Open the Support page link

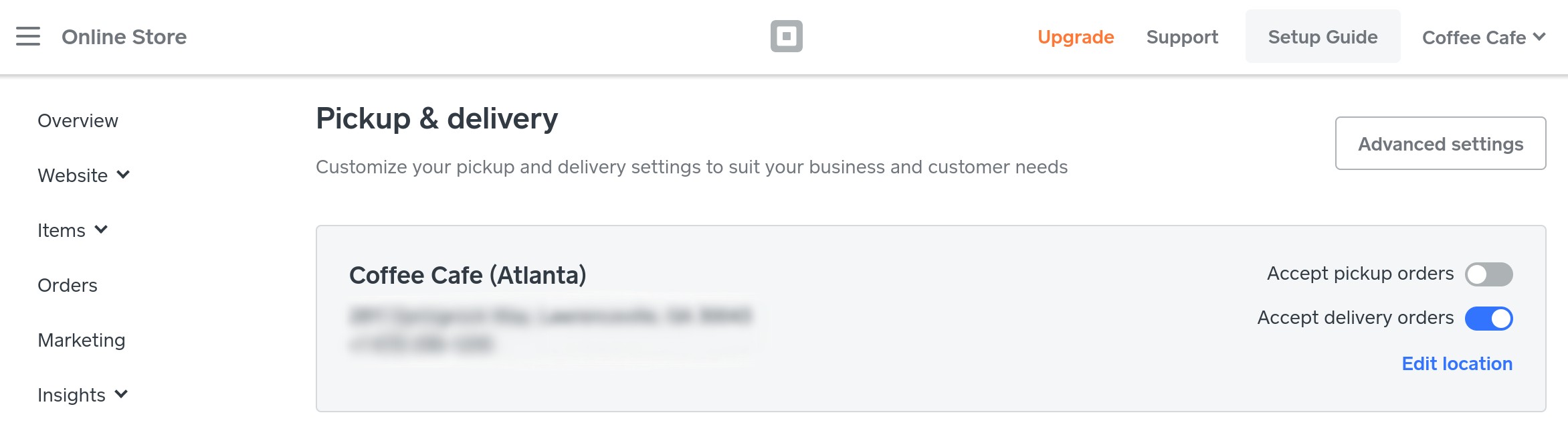[x=1182, y=37]
